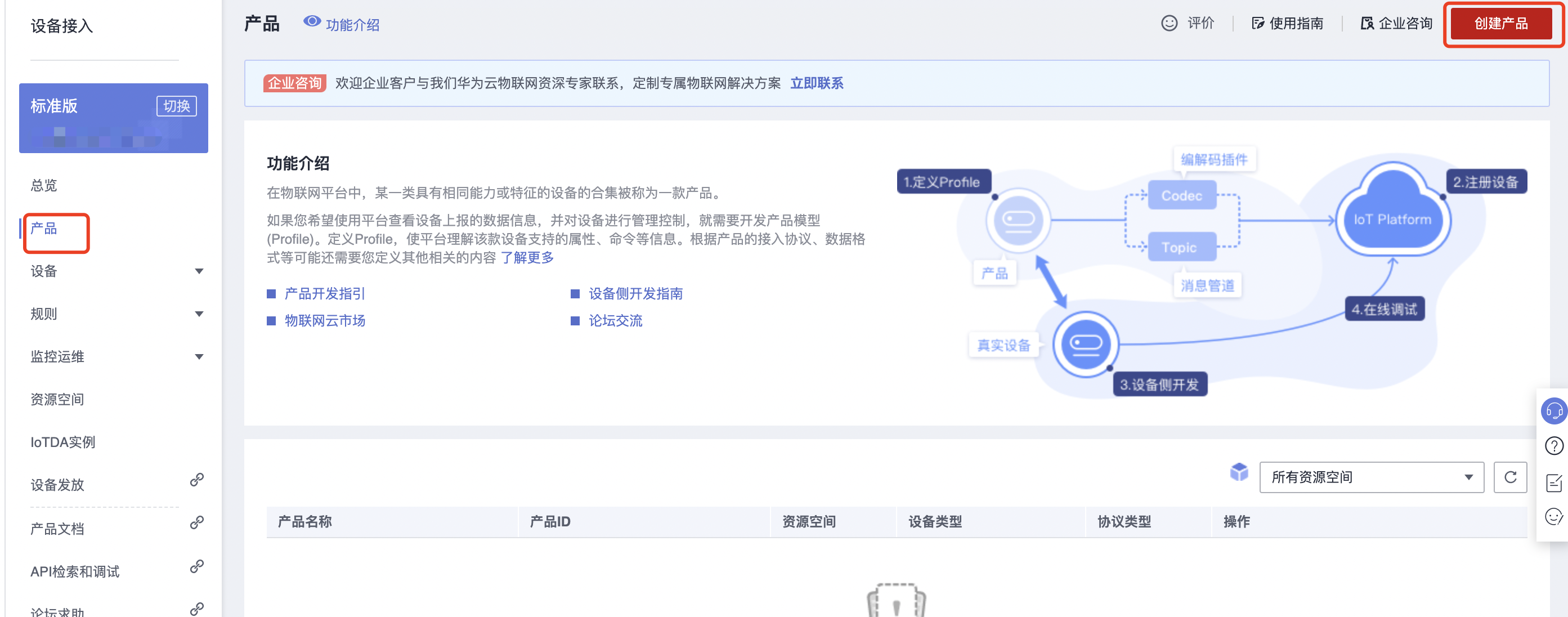The width and height of the screenshot is (1568, 617).
Task: Click the headset customer service icon
Action: [1553, 410]
